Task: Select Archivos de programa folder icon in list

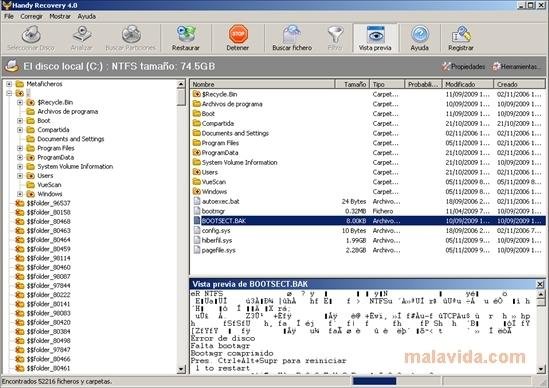Action: (196, 104)
